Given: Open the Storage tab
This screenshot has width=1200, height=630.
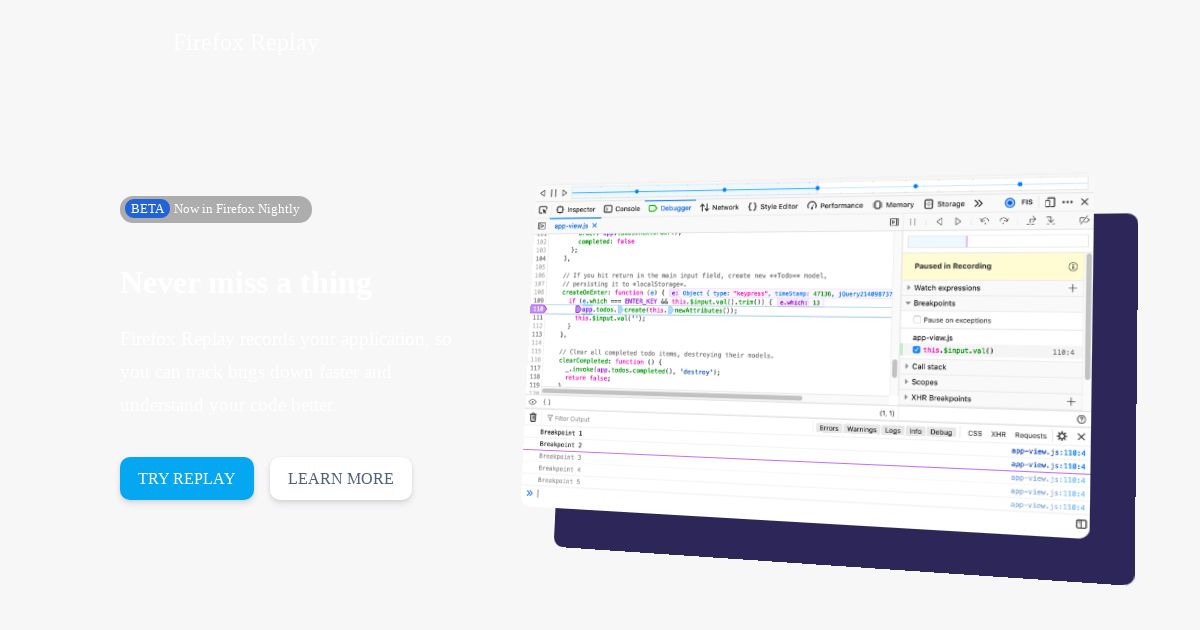Looking at the screenshot, I should [x=944, y=203].
